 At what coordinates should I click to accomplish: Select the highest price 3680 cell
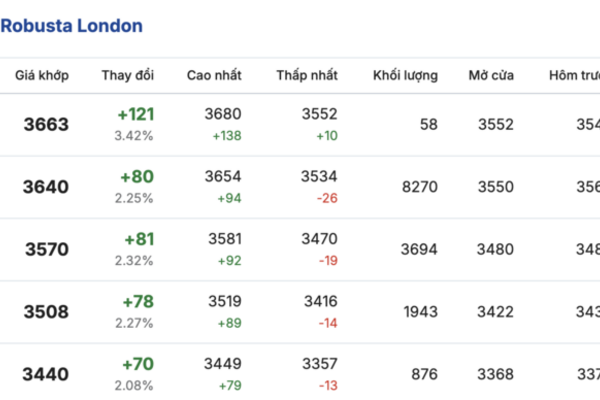pos(223,115)
